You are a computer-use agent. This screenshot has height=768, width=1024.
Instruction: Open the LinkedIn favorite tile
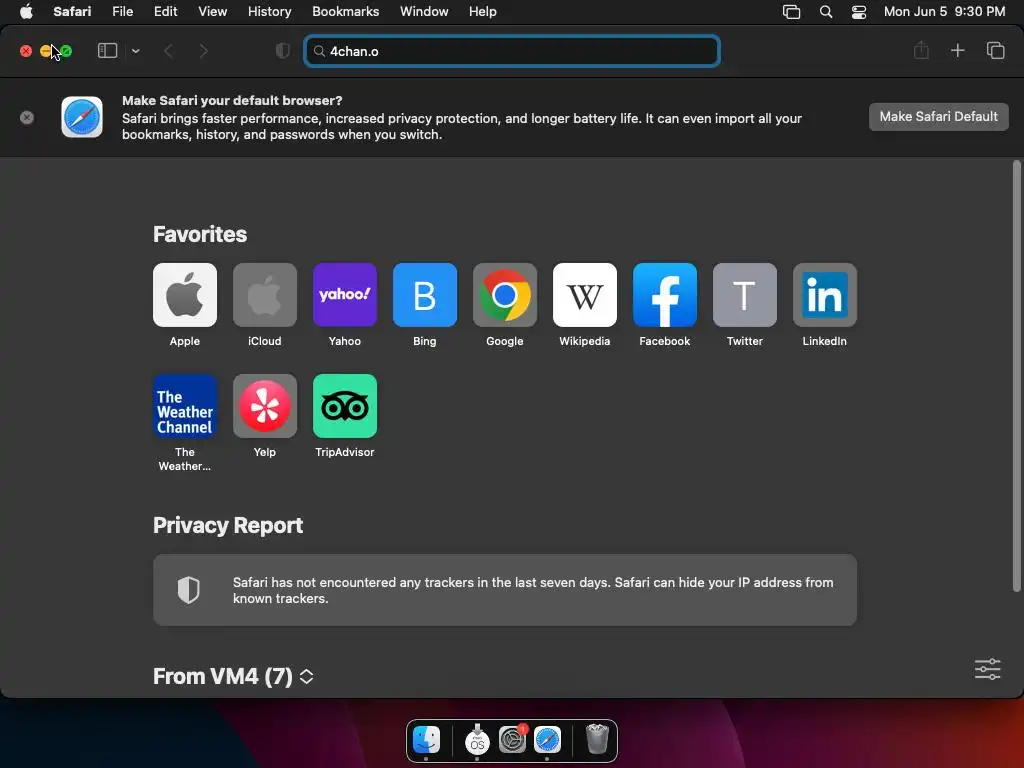[x=825, y=295]
